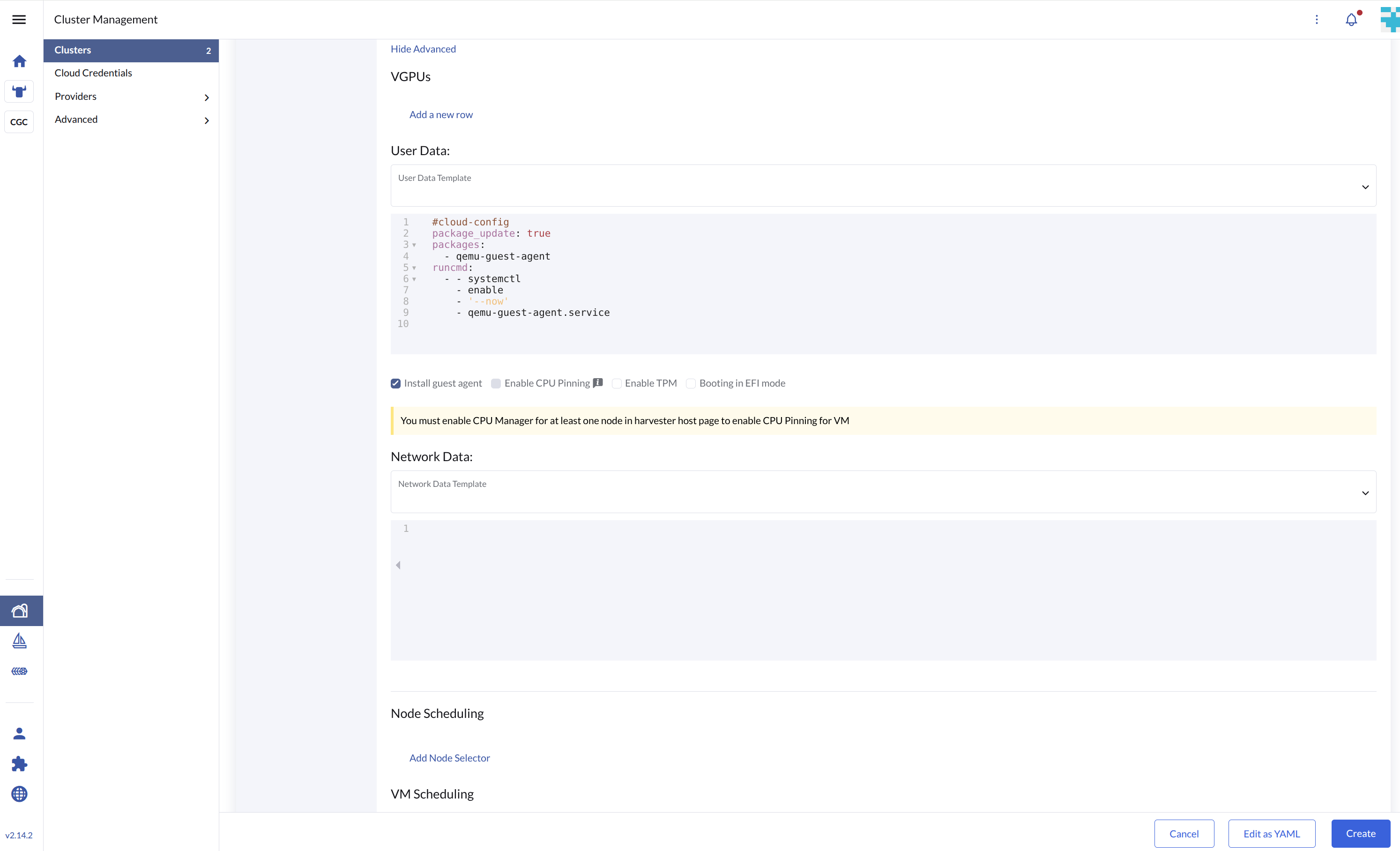1400x851 pixels.
Task: Open Continuous Delivery sailboat icon
Action: point(19,641)
